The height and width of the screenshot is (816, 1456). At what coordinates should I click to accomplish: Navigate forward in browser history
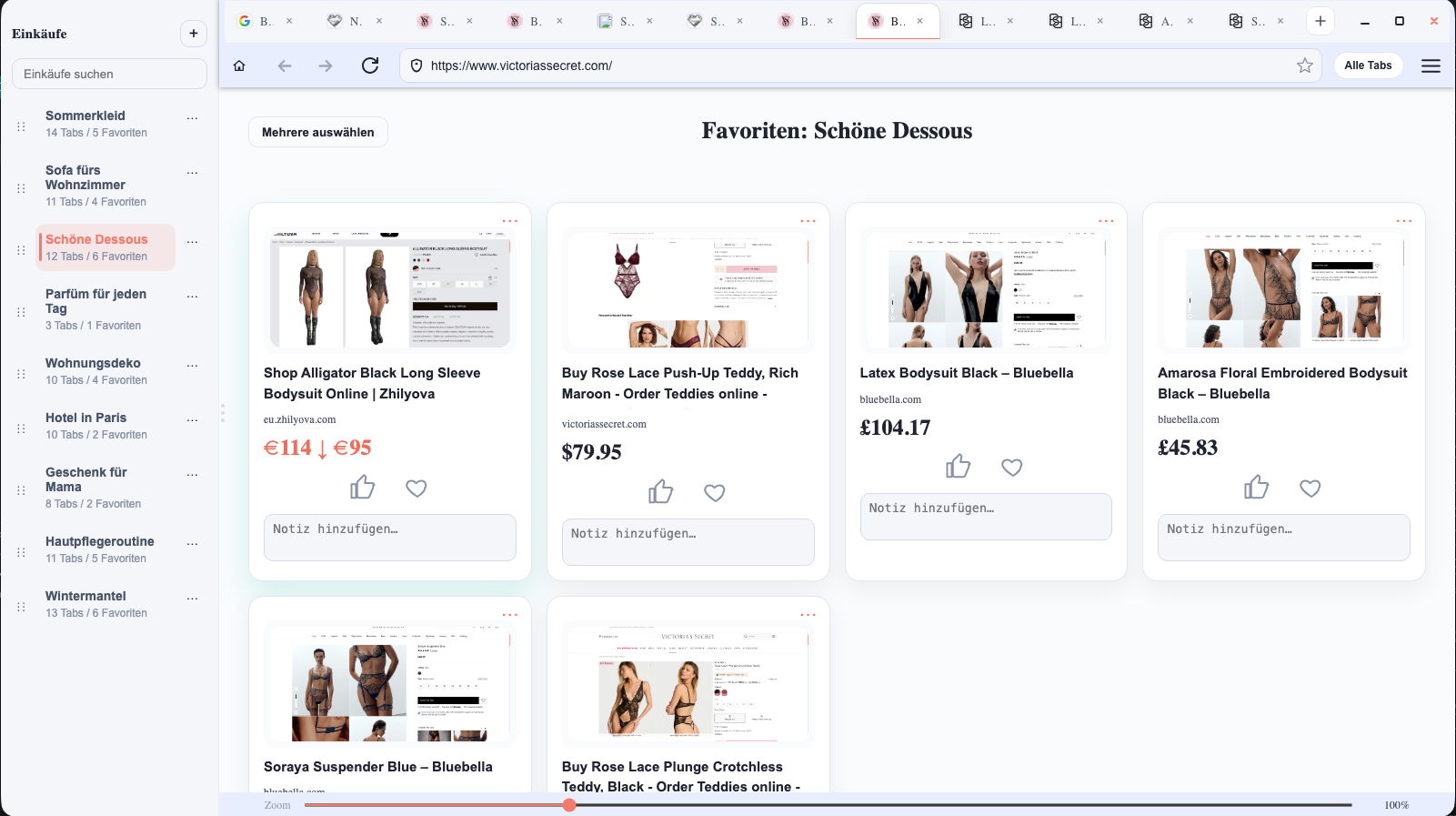326,65
